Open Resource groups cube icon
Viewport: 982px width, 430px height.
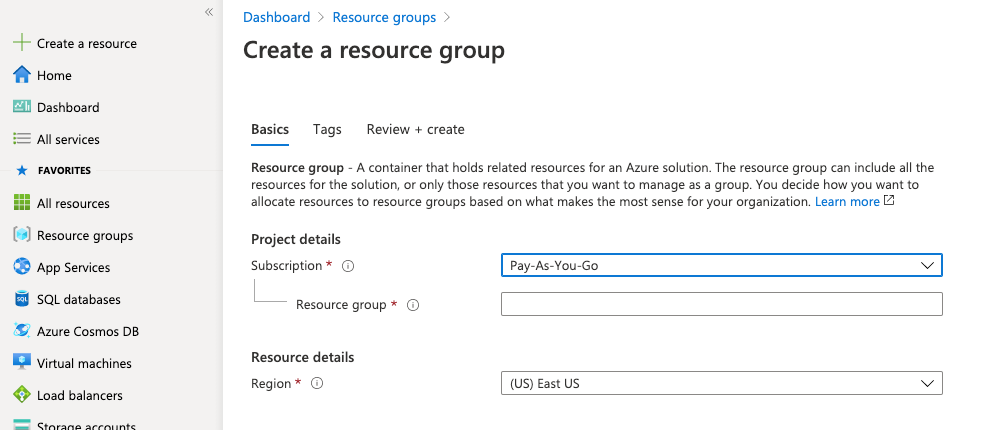click(21, 235)
